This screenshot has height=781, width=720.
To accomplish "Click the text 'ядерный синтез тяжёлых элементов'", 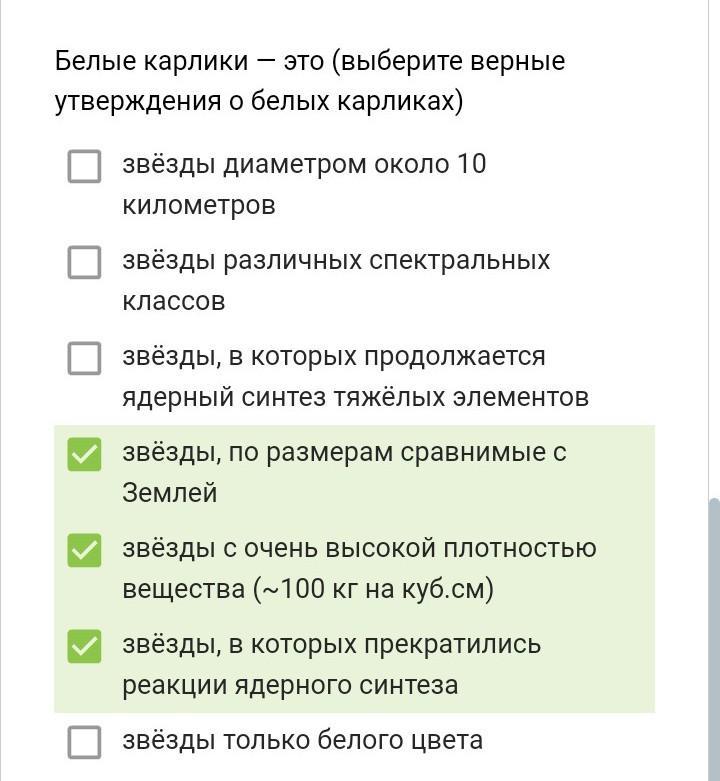I will (x=355, y=397).
